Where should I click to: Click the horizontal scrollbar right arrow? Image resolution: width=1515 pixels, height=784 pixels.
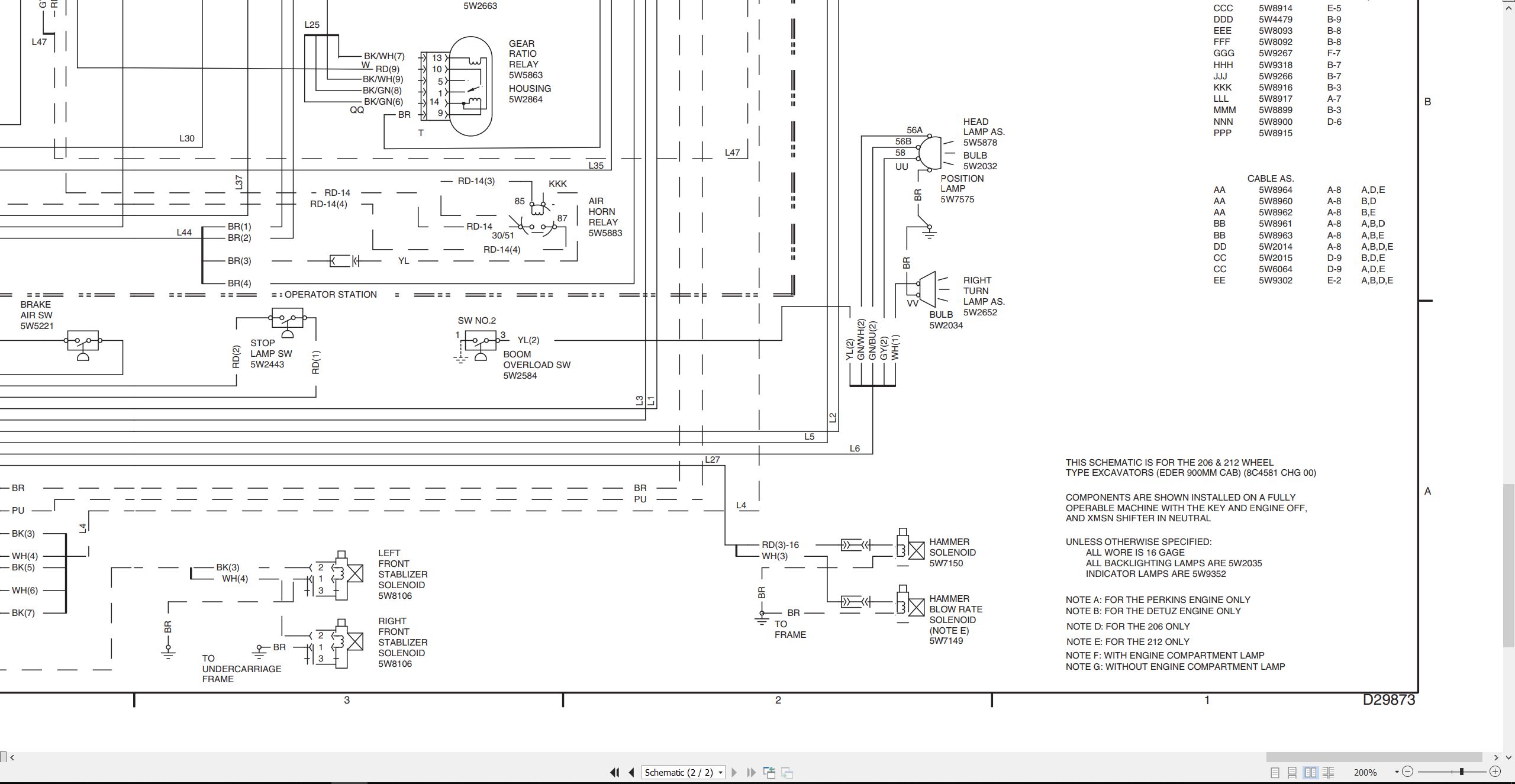coord(1496,757)
